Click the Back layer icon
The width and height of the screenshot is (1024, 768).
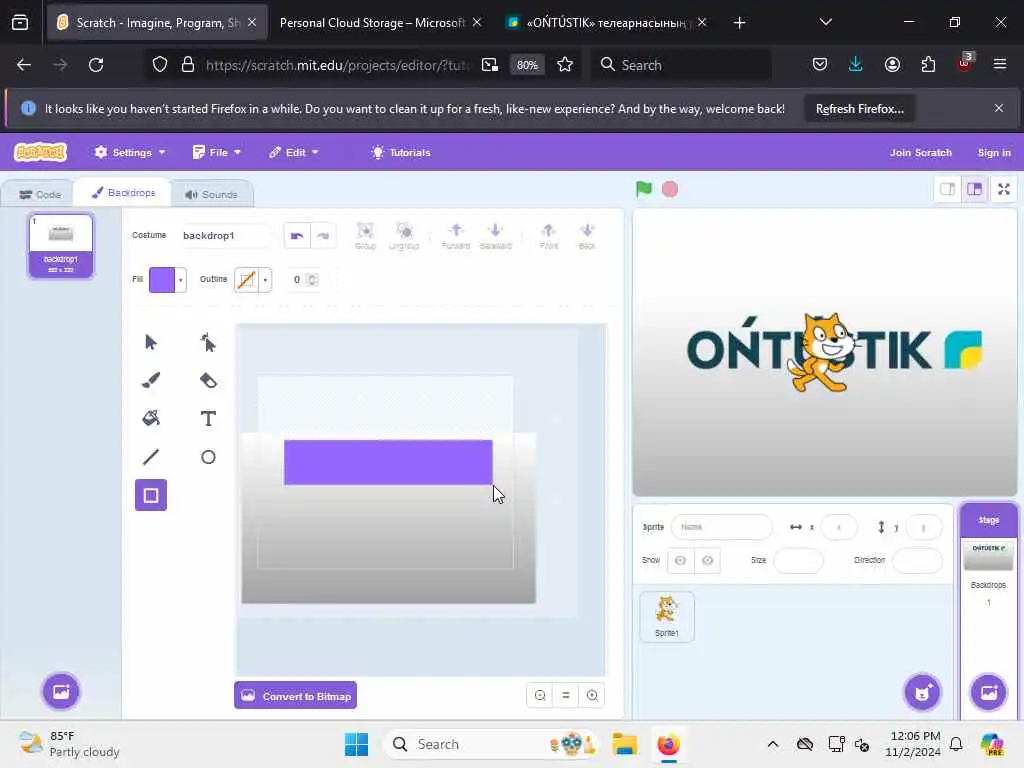point(586,236)
